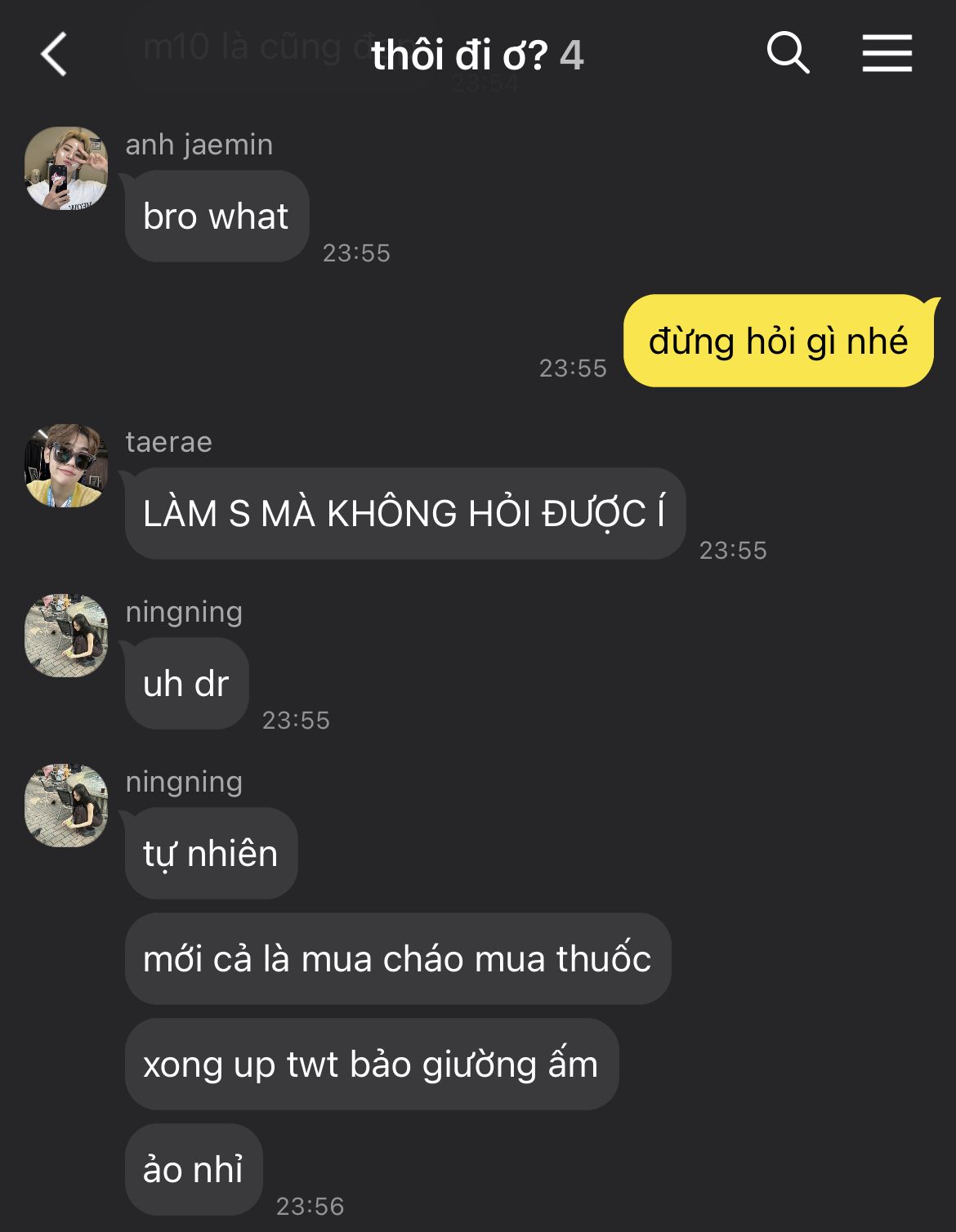Go back using the left arrow icon

[x=54, y=55]
